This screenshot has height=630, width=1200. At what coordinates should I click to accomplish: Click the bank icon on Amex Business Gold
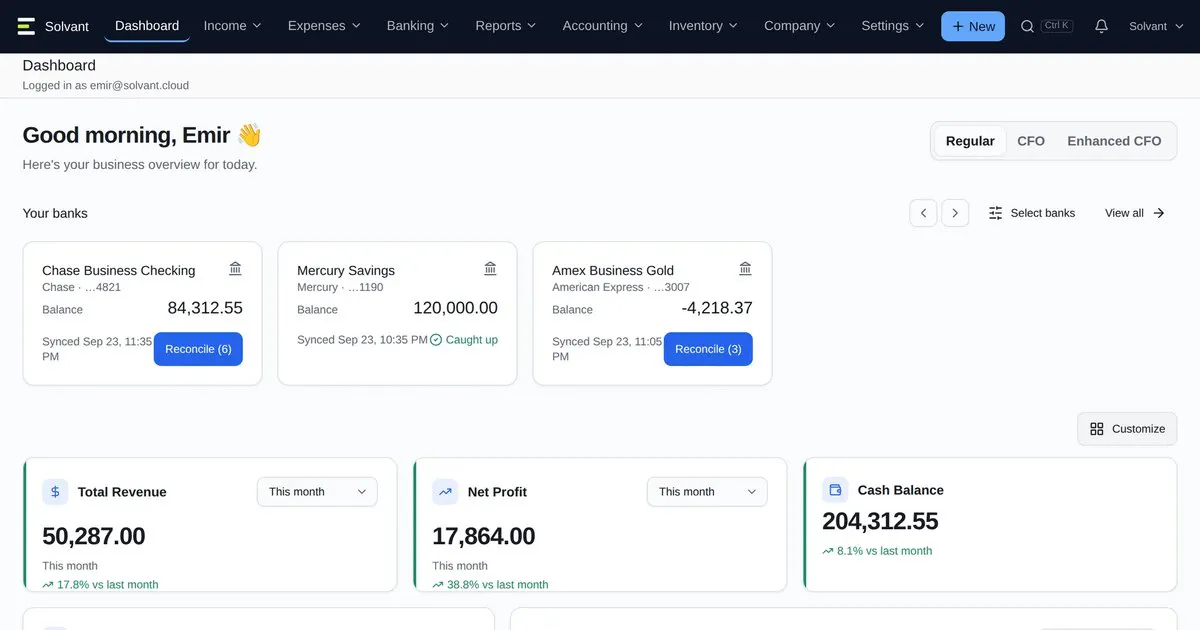pos(745,268)
